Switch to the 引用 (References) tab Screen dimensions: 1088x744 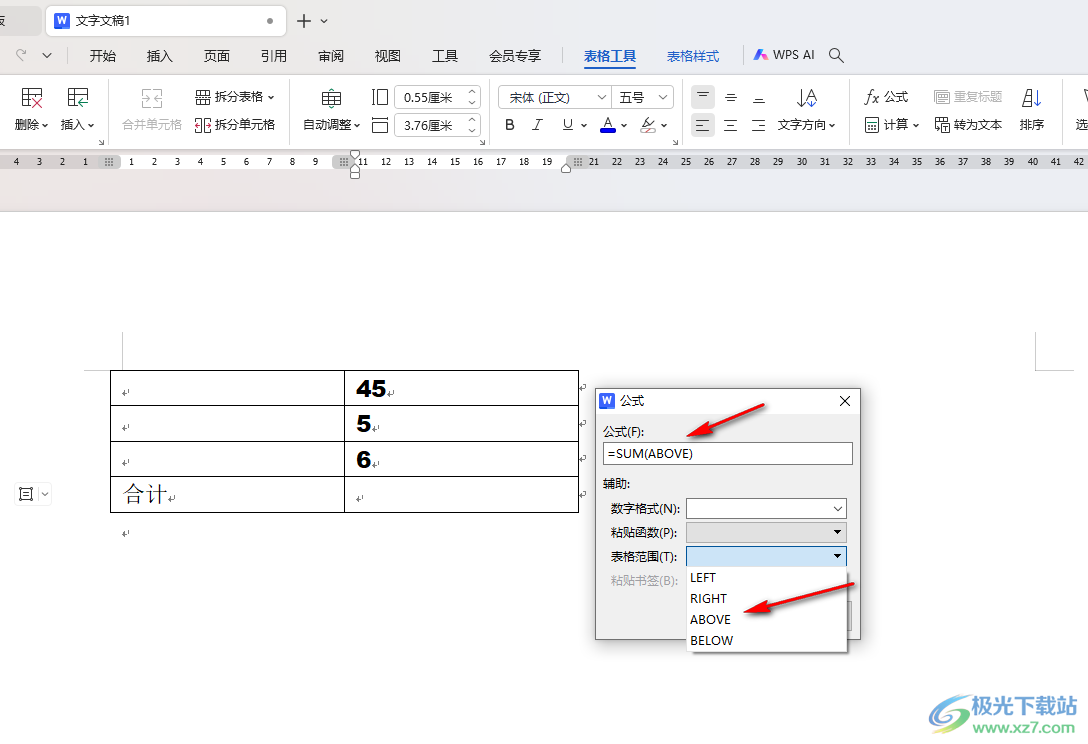coord(274,56)
